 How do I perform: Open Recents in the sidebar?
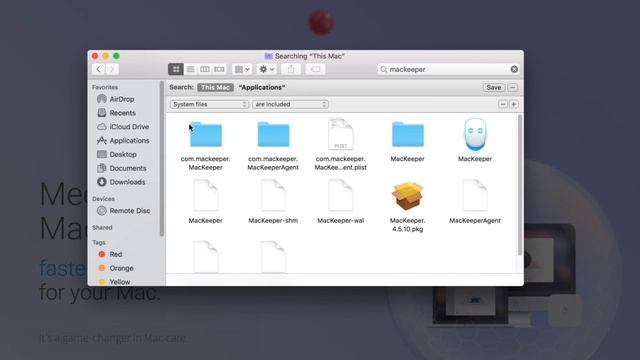(122, 113)
